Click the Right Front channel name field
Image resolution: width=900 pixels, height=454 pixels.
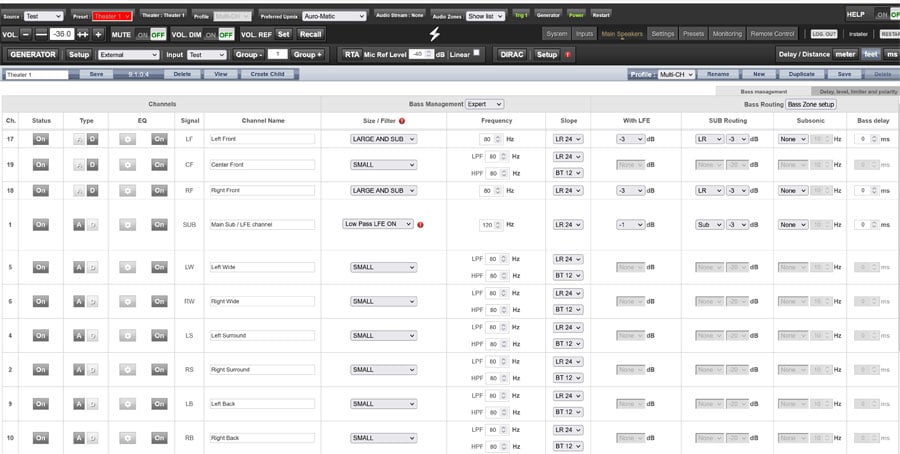click(262, 190)
